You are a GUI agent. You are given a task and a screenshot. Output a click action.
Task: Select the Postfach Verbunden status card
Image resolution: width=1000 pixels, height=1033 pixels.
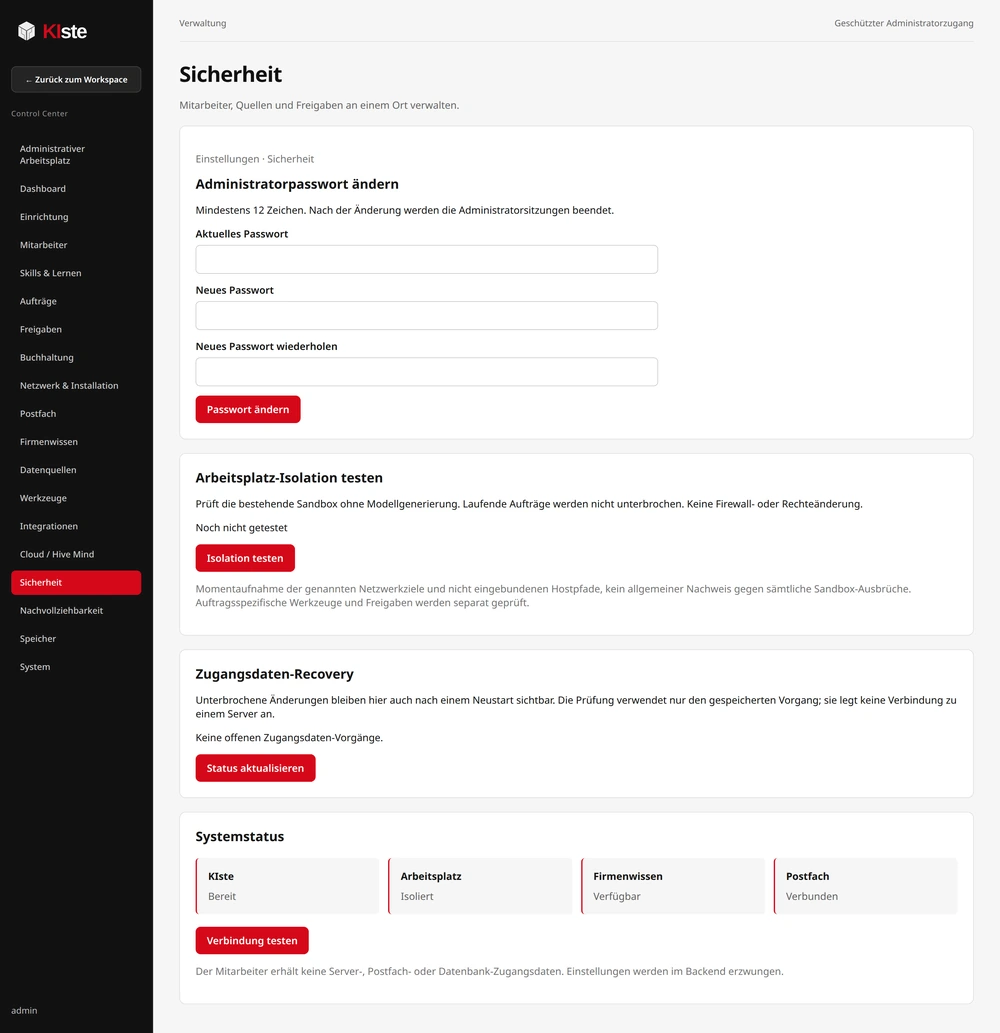point(866,886)
